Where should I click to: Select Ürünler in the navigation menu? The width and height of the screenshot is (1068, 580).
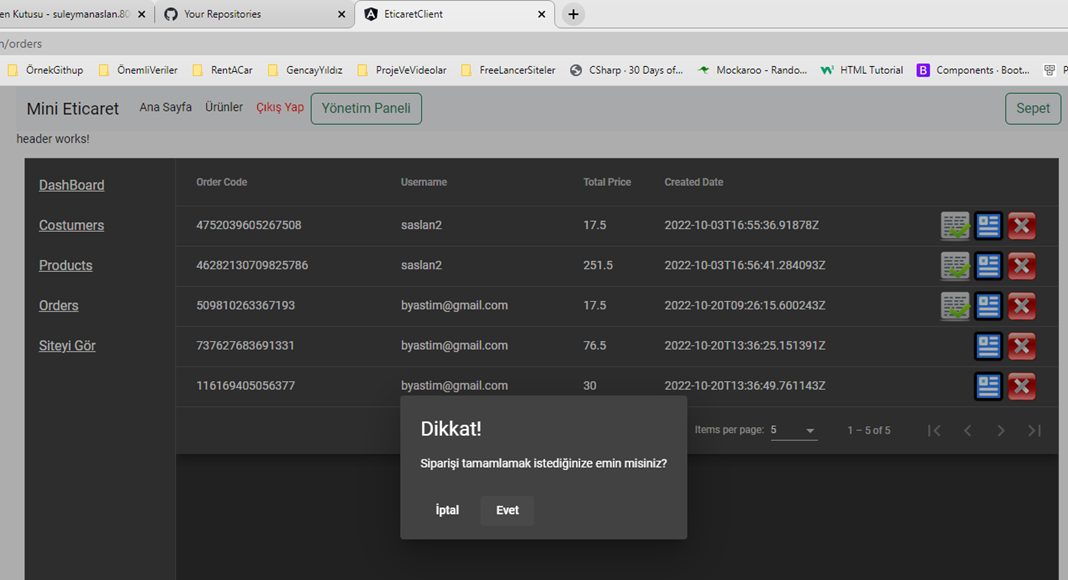[224, 107]
